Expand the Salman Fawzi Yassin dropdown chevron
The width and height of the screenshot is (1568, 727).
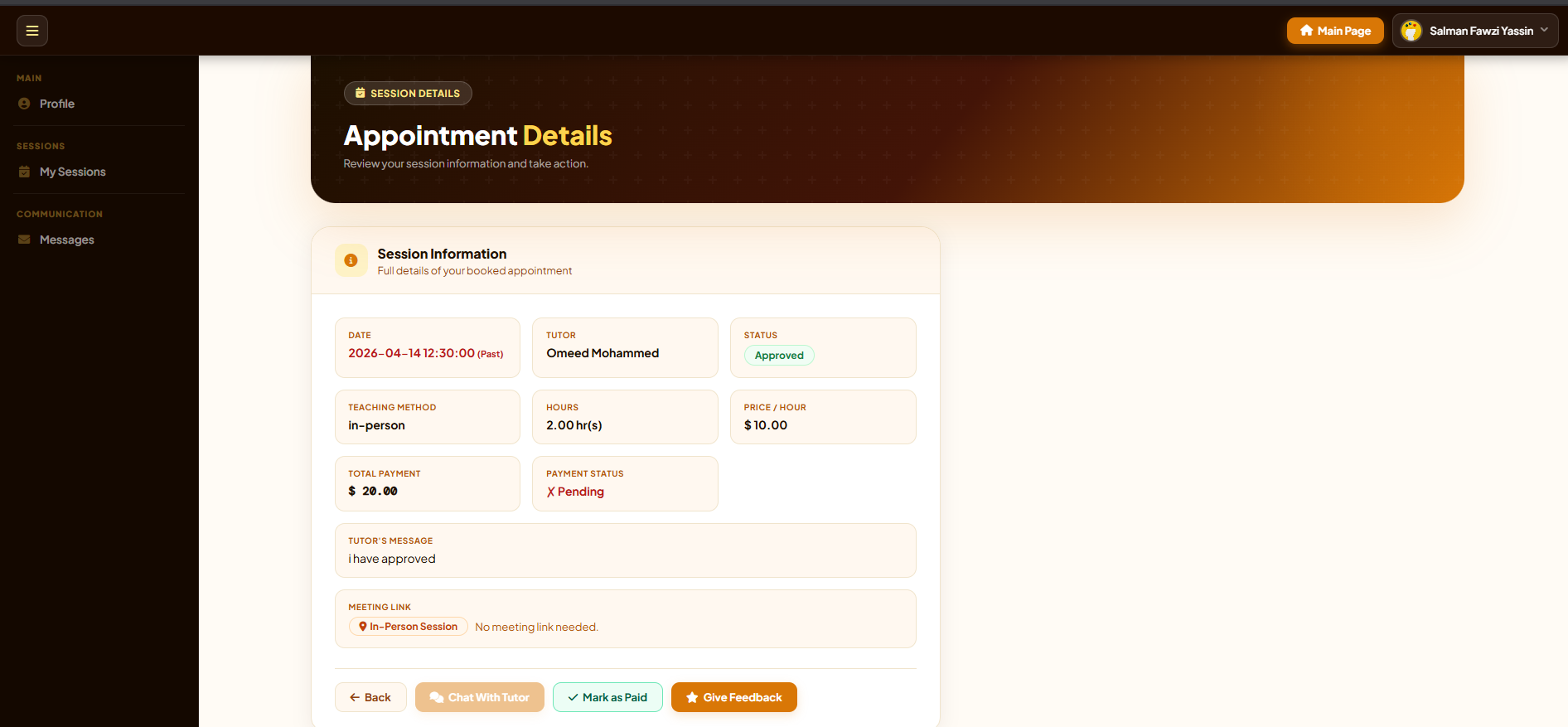(1544, 30)
